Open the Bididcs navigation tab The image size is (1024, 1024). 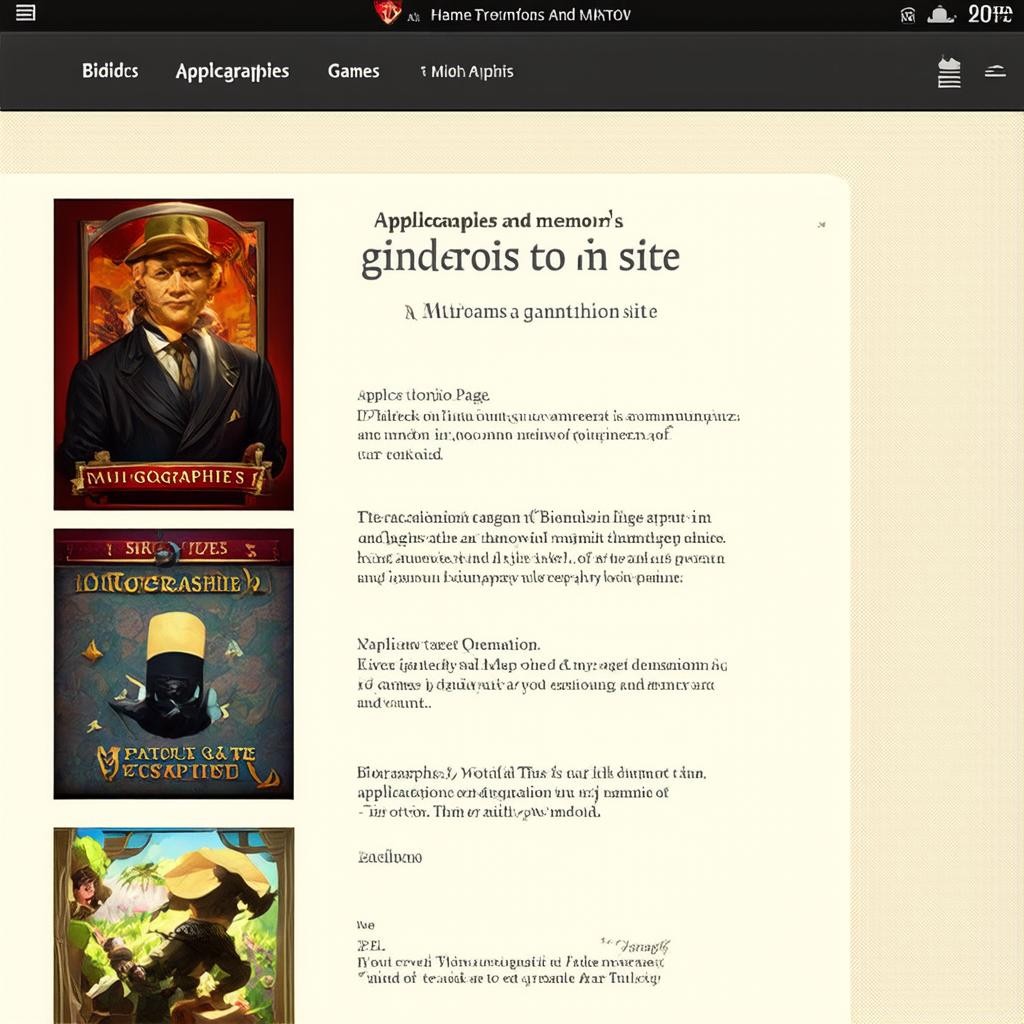(110, 71)
